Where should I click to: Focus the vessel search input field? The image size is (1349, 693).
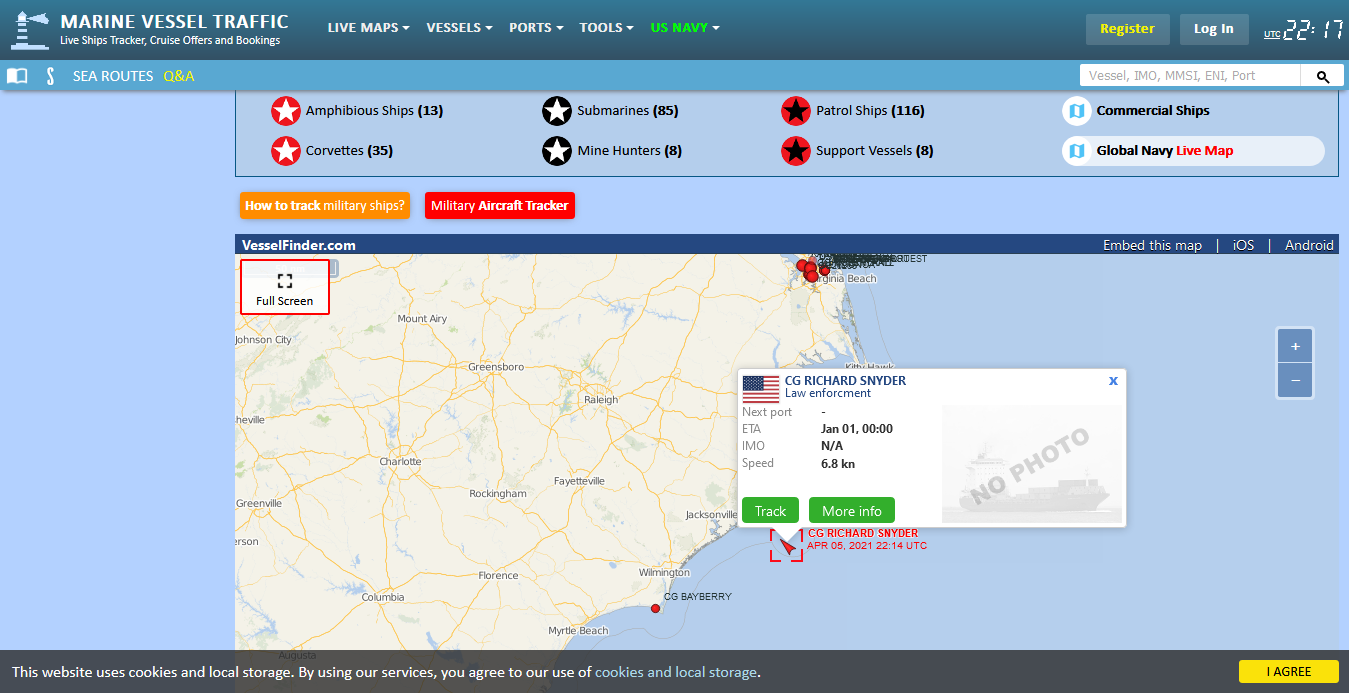point(1190,76)
